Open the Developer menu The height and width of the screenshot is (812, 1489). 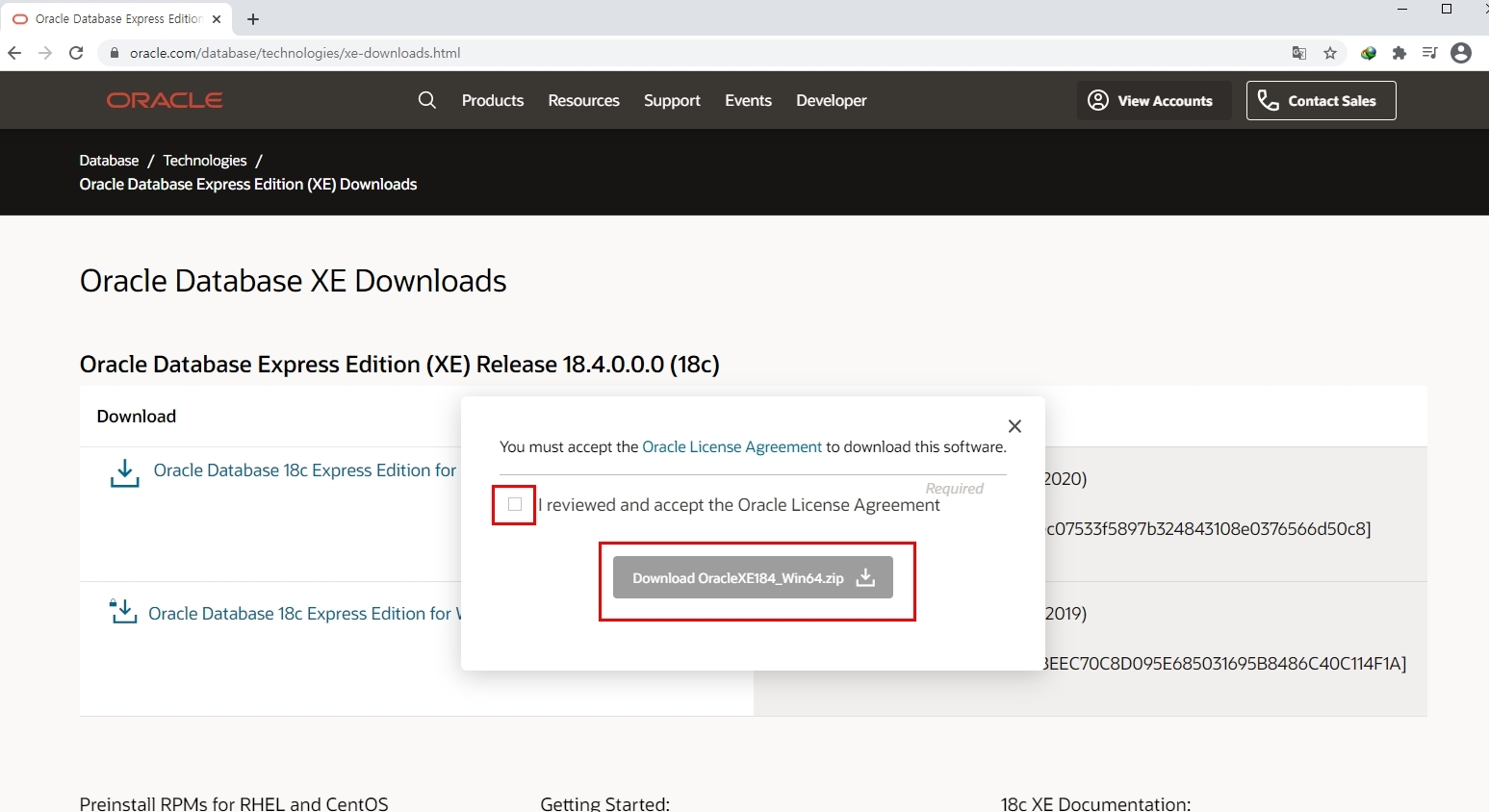832,100
